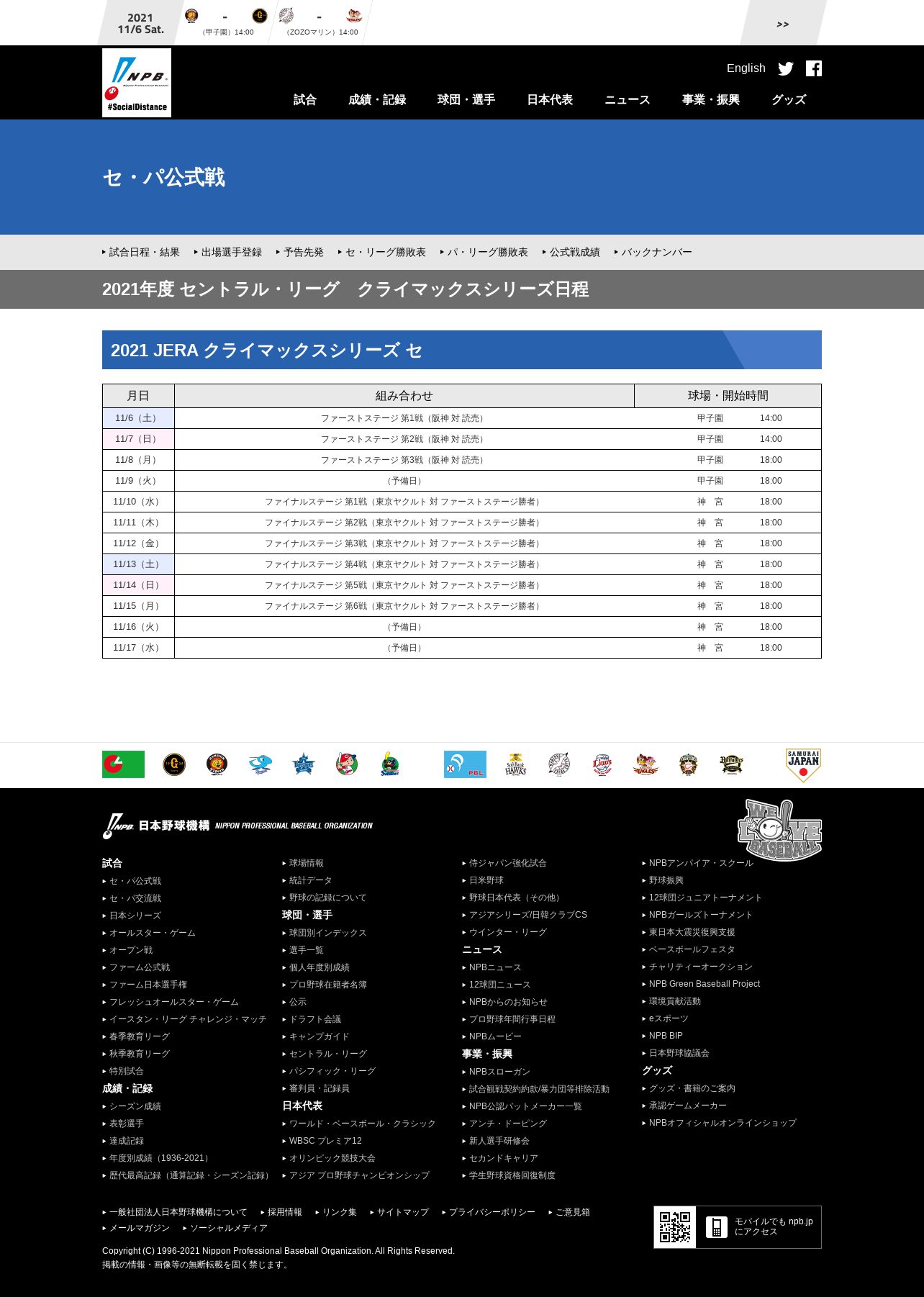
Task: Open Marines vs Eagles score at top
Action: (322, 22)
